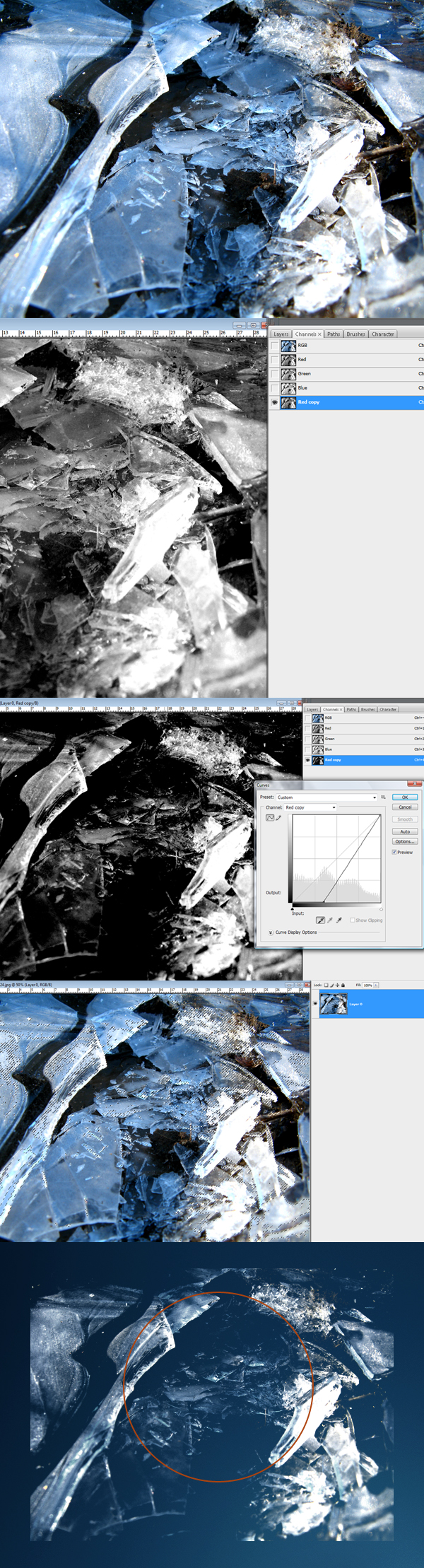The width and height of the screenshot is (424, 1568).
Task: Open the Brushes tab in large panel
Action: coord(356,334)
